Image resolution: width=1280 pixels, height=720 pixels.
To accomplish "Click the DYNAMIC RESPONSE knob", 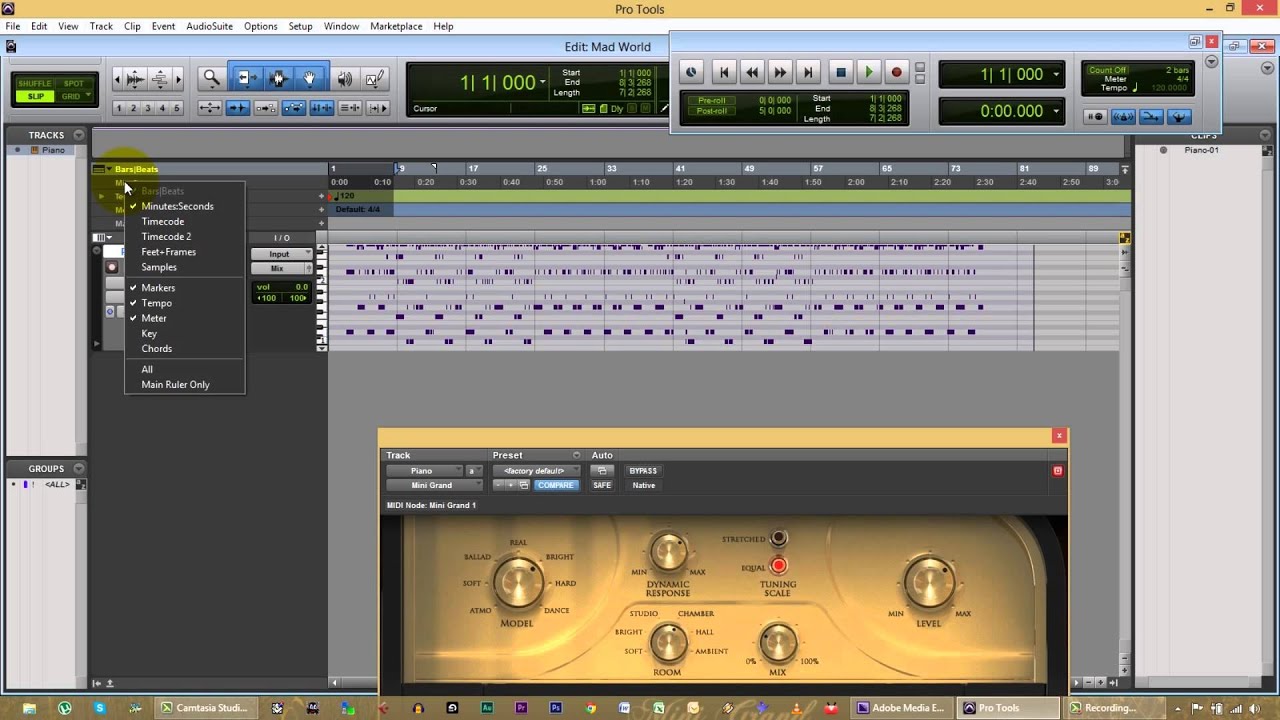I will pyautogui.click(x=669, y=553).
